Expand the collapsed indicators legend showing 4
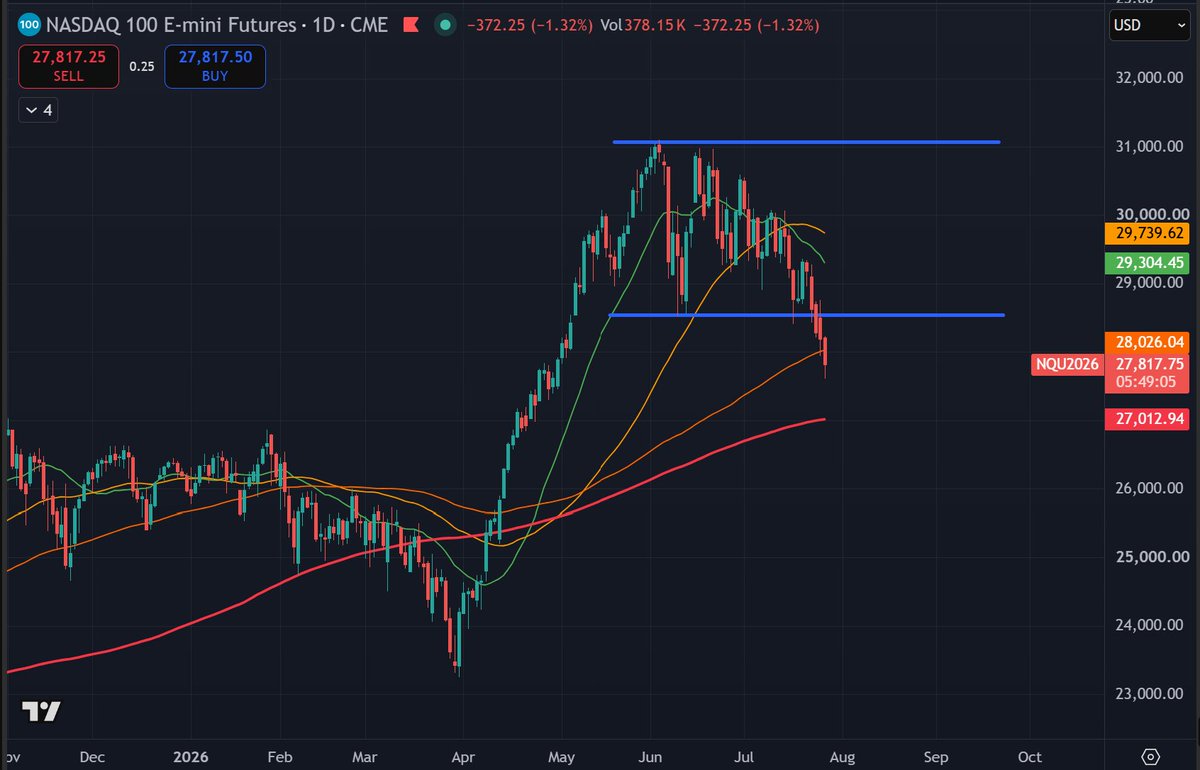Viewport: 1200px width, 770px height. click(39, 110)
